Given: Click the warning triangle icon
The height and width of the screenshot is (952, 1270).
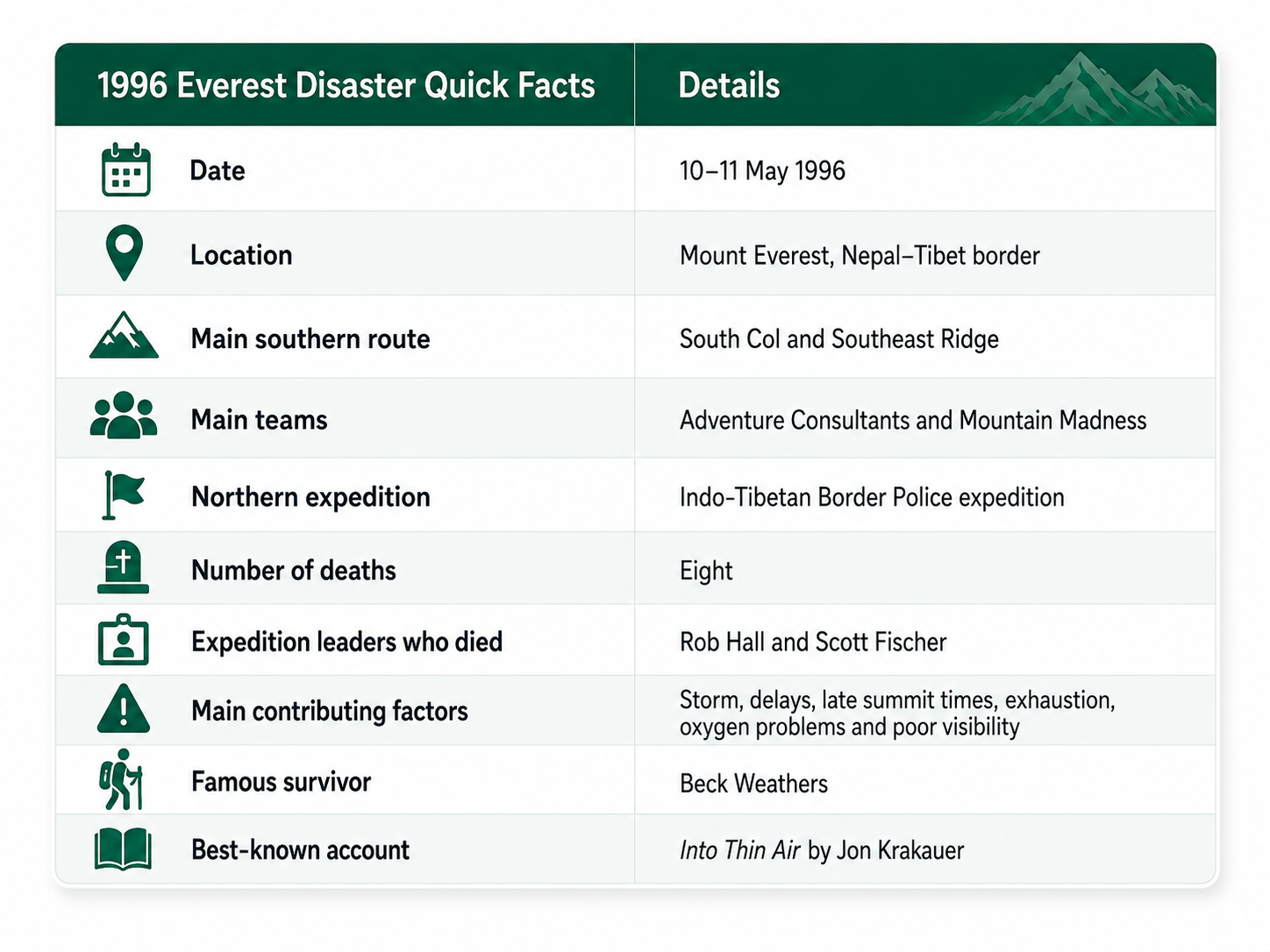Looking at the screenshot, I should pyautogui.click(x=123, y=708).
